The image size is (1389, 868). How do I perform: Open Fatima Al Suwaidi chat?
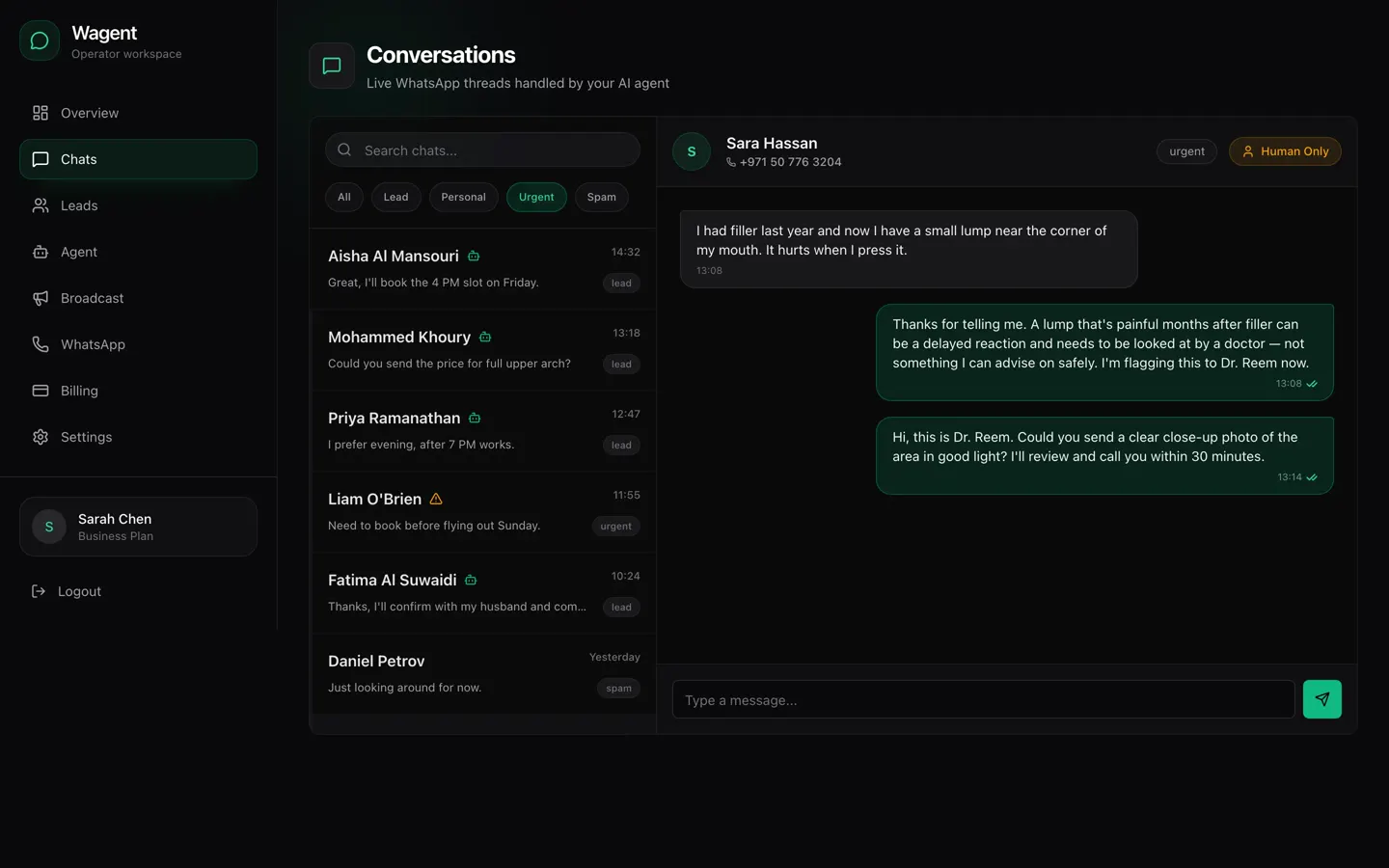482,593
